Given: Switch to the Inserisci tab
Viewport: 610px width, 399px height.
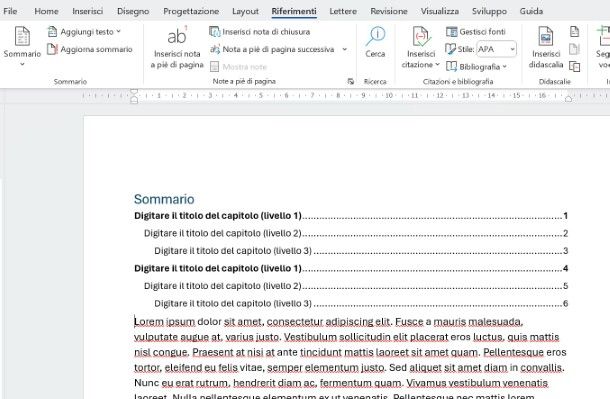Looking at the screenshot, I should (88, 11).
